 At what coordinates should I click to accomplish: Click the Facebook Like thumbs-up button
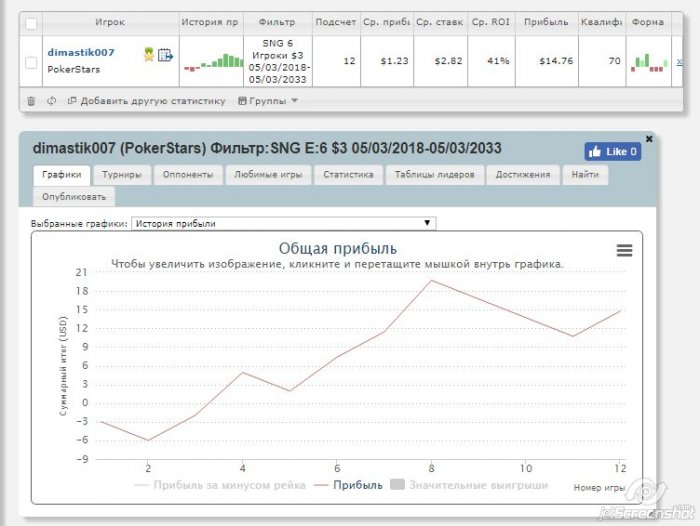612,152
